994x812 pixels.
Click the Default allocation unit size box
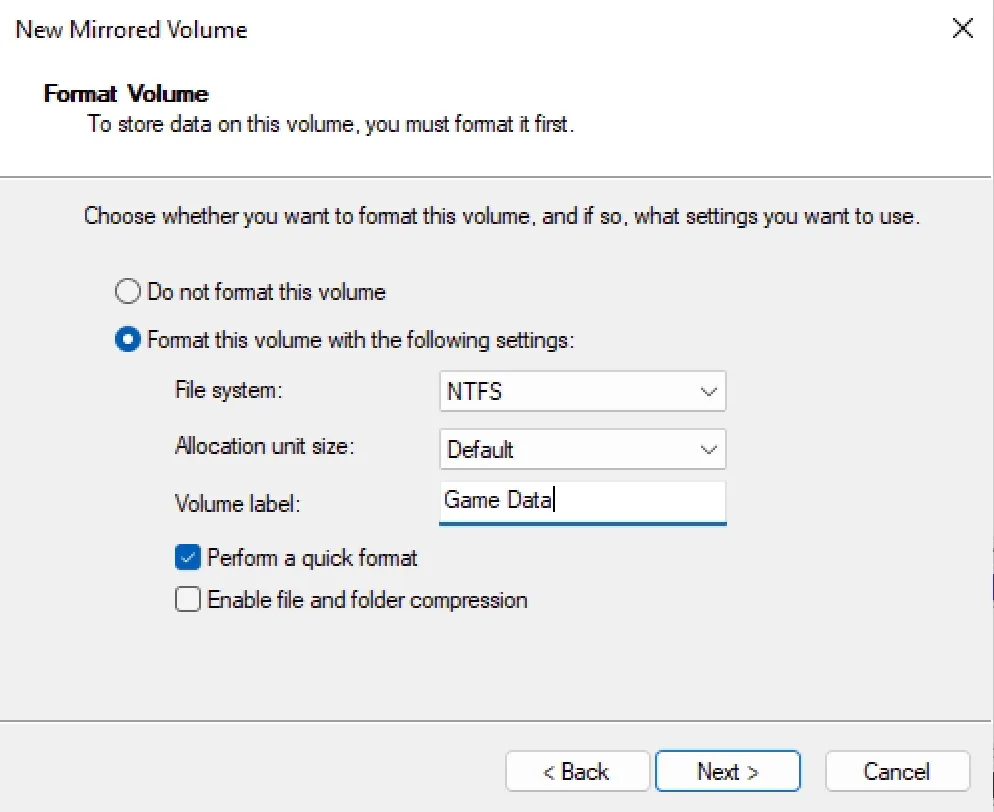point(583,449)
